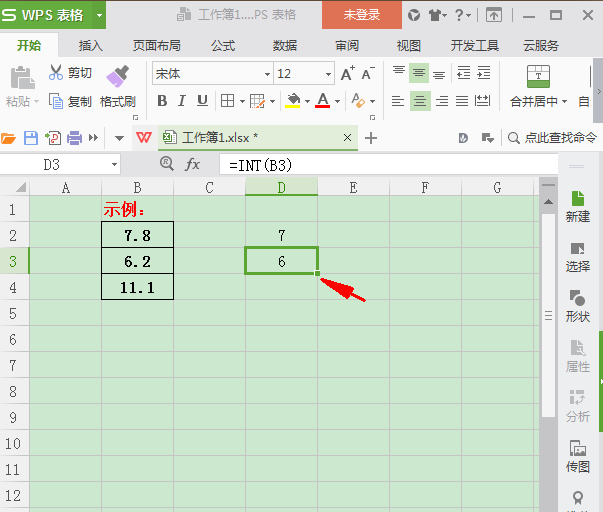Click the 未登录 login button
The height and width of the screenshot is (512, 603).
(x=361, y=15)
